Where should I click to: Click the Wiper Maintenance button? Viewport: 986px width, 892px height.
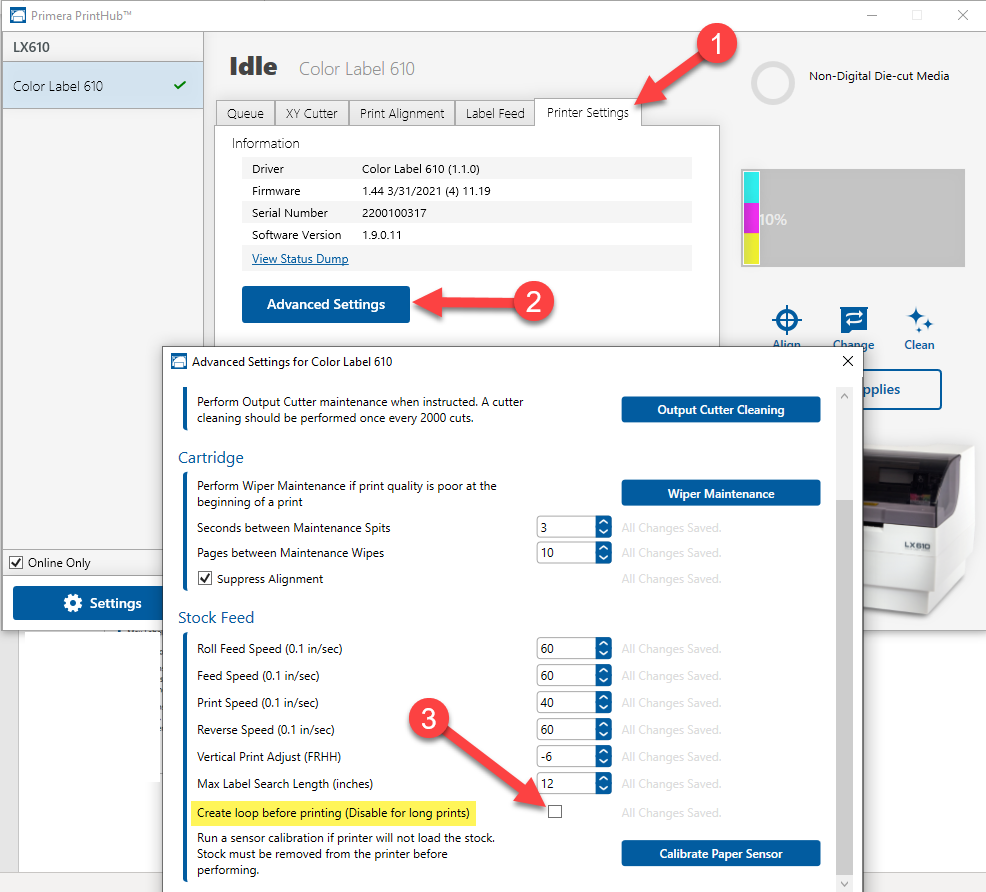[x=721, y=493]
